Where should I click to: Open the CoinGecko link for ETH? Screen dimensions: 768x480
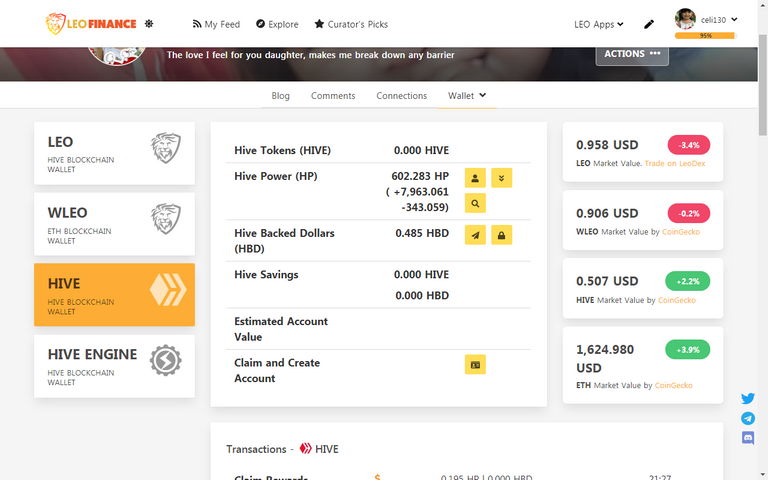(x=673, y=385)
